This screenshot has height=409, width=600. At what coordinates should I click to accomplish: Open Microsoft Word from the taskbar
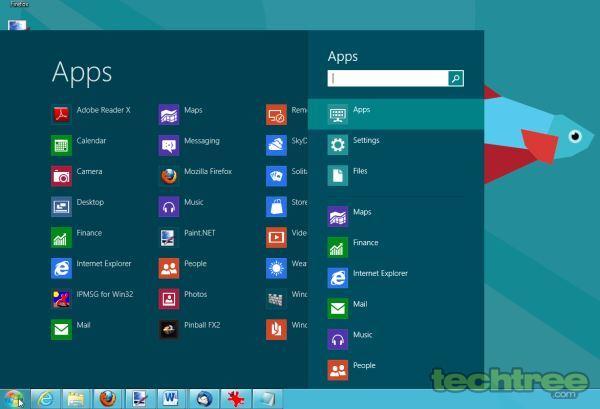pos(171,399)
